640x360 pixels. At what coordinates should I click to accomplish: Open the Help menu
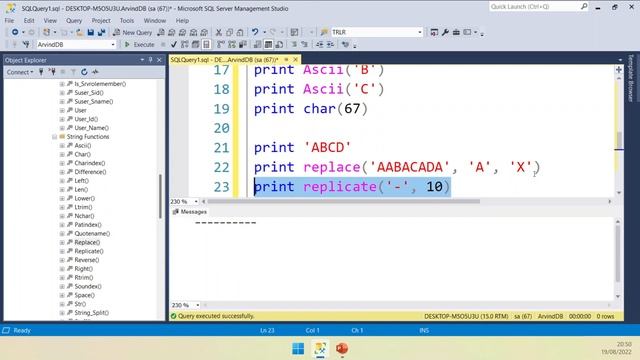point(182,20)
